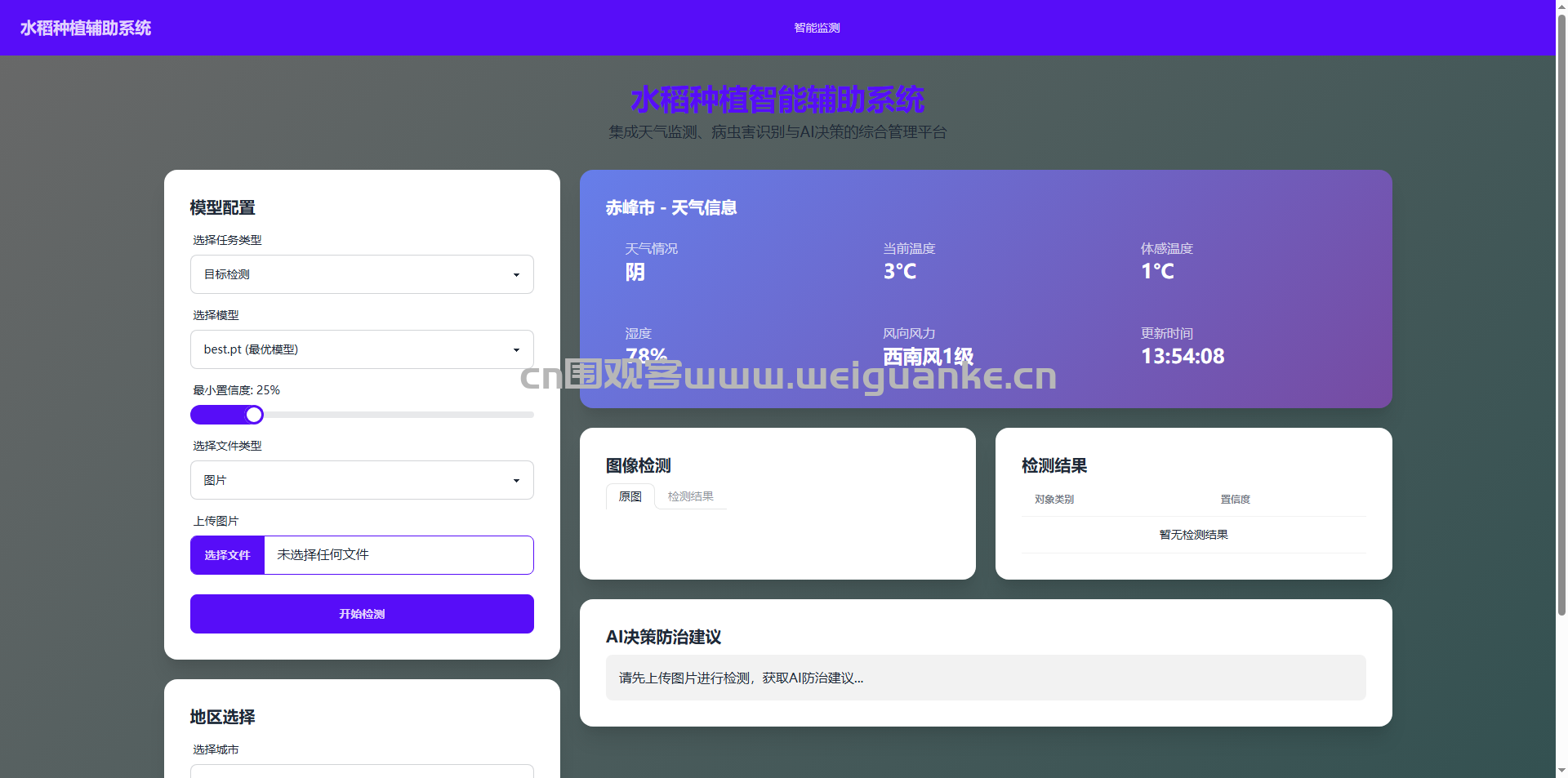Click the 对象类别 column header
Image resolution: width=1568 pixels, height=778 pixels.
pyautogui.click(x=1054, y=500)
